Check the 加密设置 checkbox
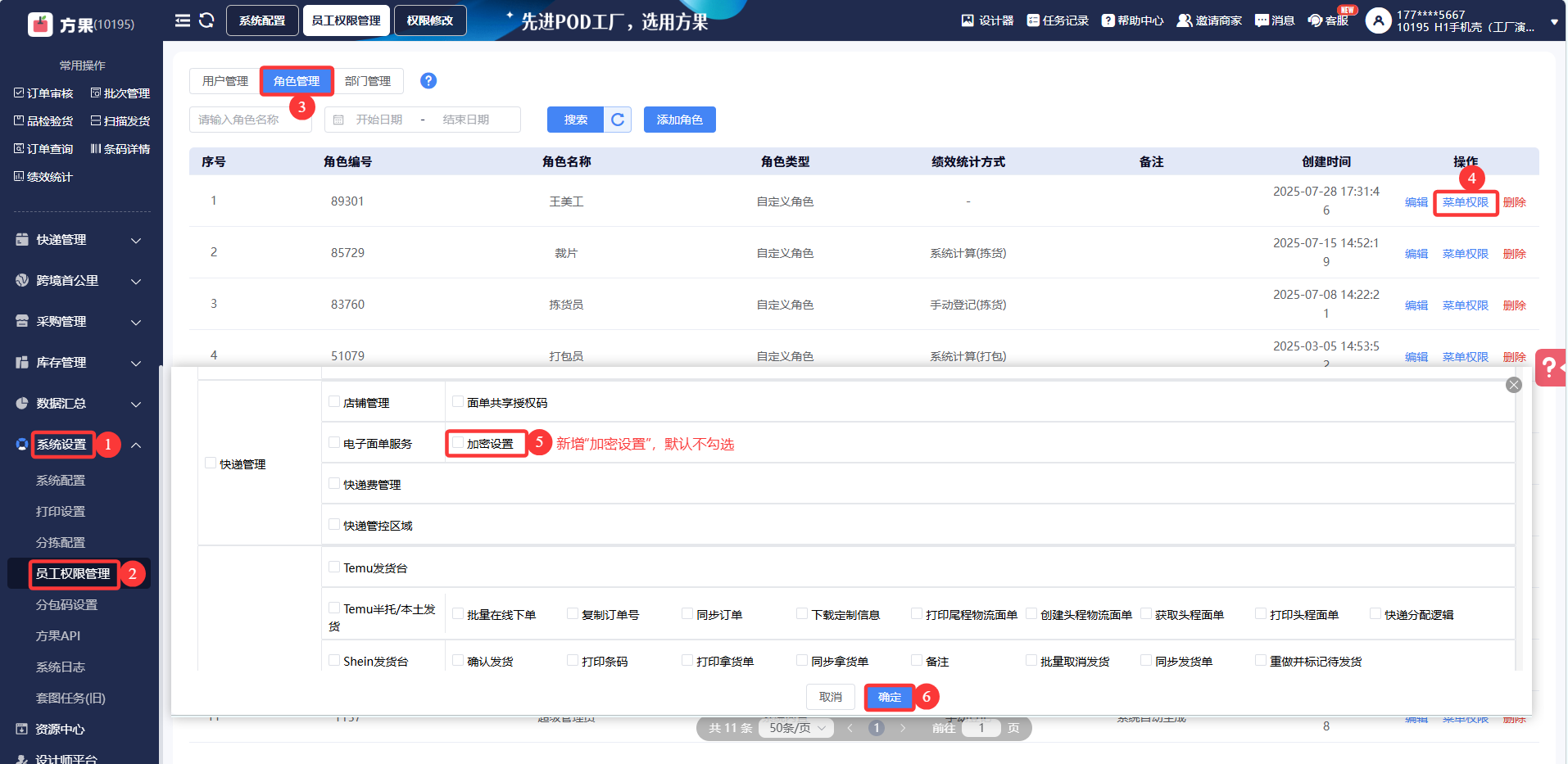 tap(458, 443)
